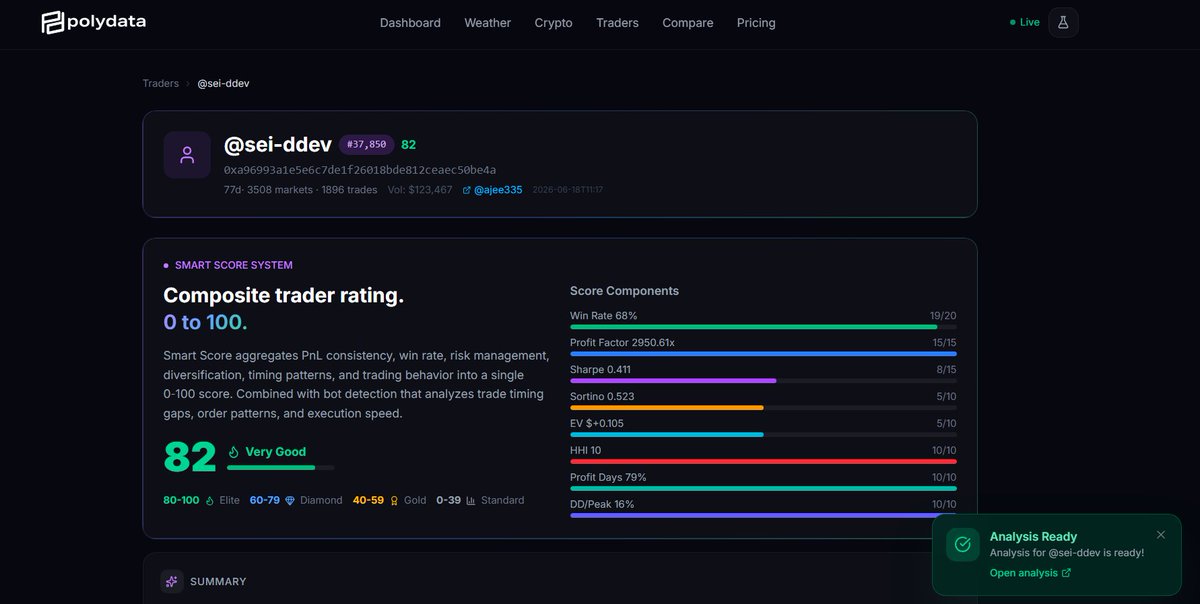Click the 0-39 Standard range label
Screen dimensions: 1200x604
point(448,500)
